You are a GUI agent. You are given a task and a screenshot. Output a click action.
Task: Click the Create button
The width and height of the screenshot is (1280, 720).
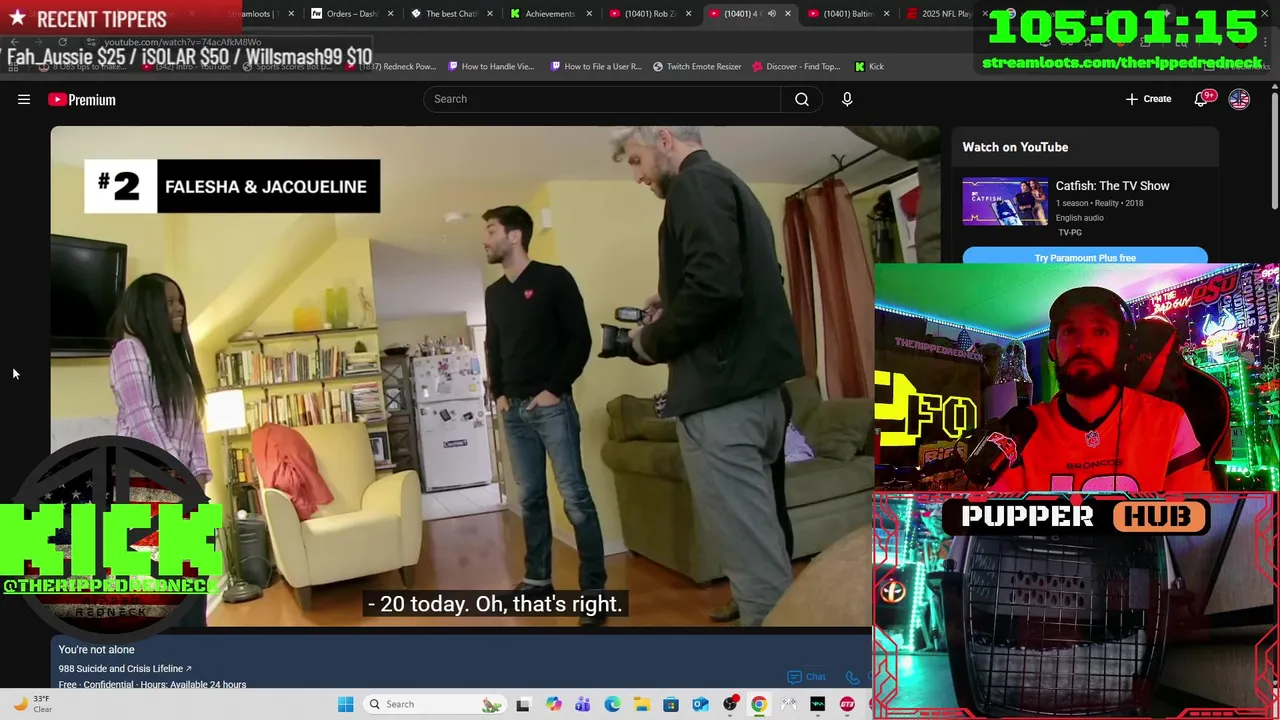tap(1148, 99)
